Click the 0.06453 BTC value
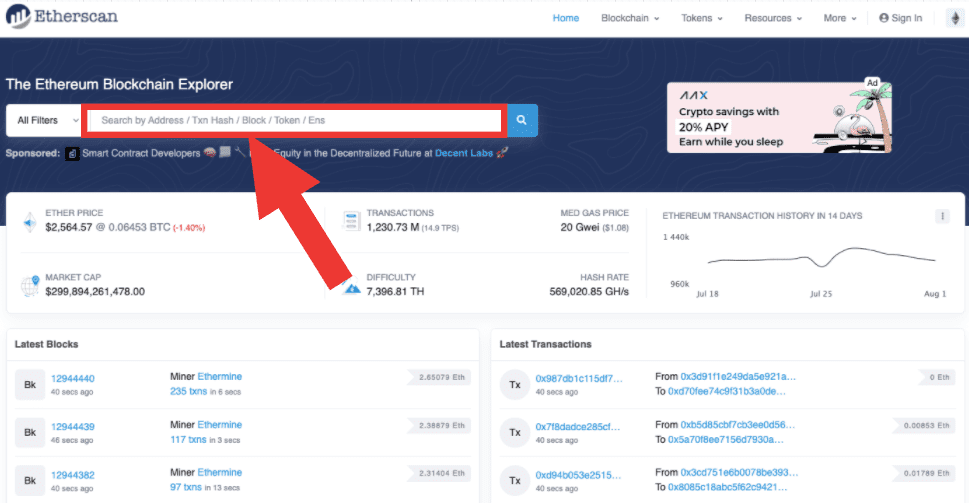This screenshot has width=969, height=503. click(139, 227)
